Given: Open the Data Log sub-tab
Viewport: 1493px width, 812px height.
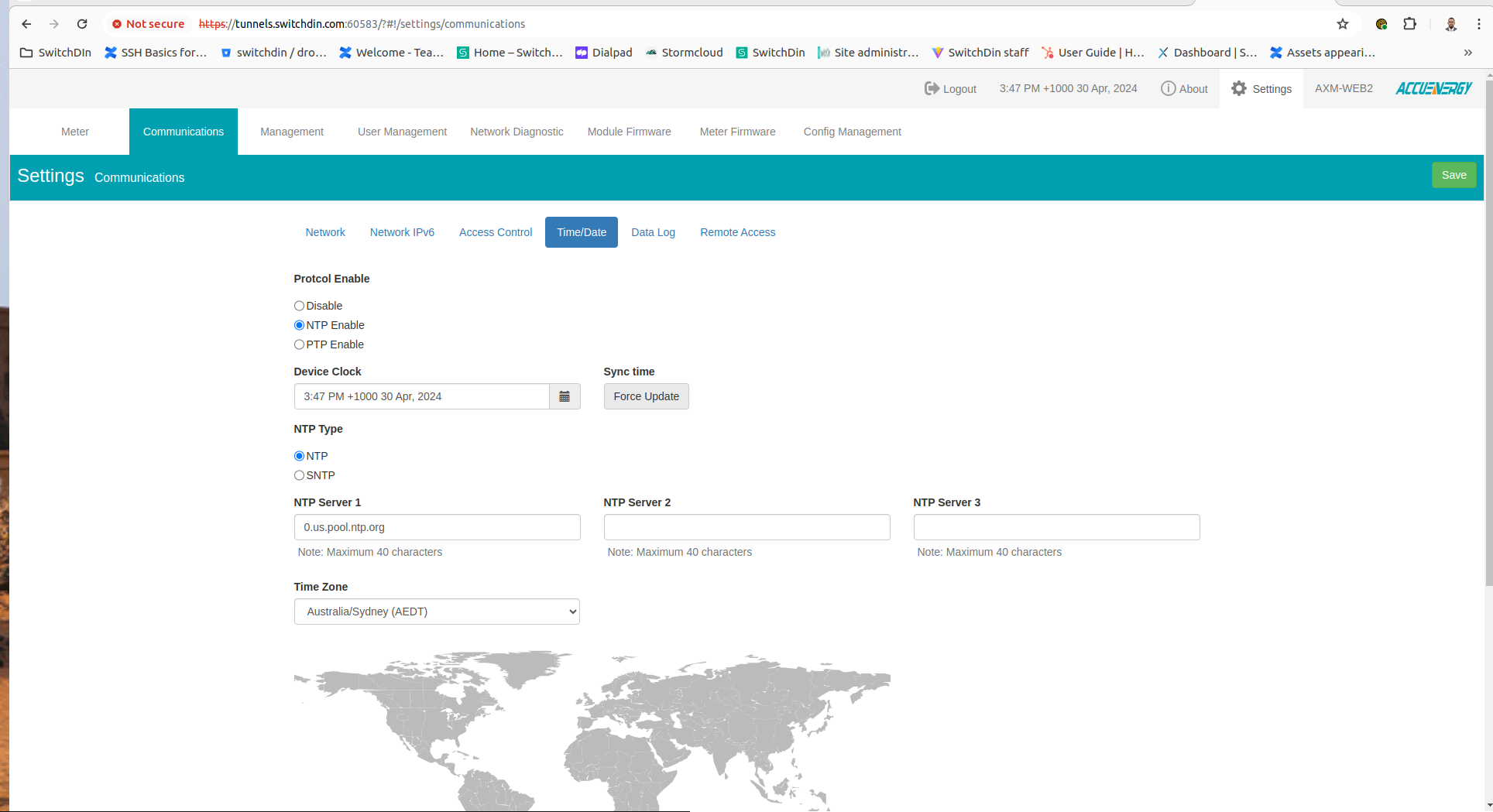Looking at the screenshot, I should pos(653,232).
